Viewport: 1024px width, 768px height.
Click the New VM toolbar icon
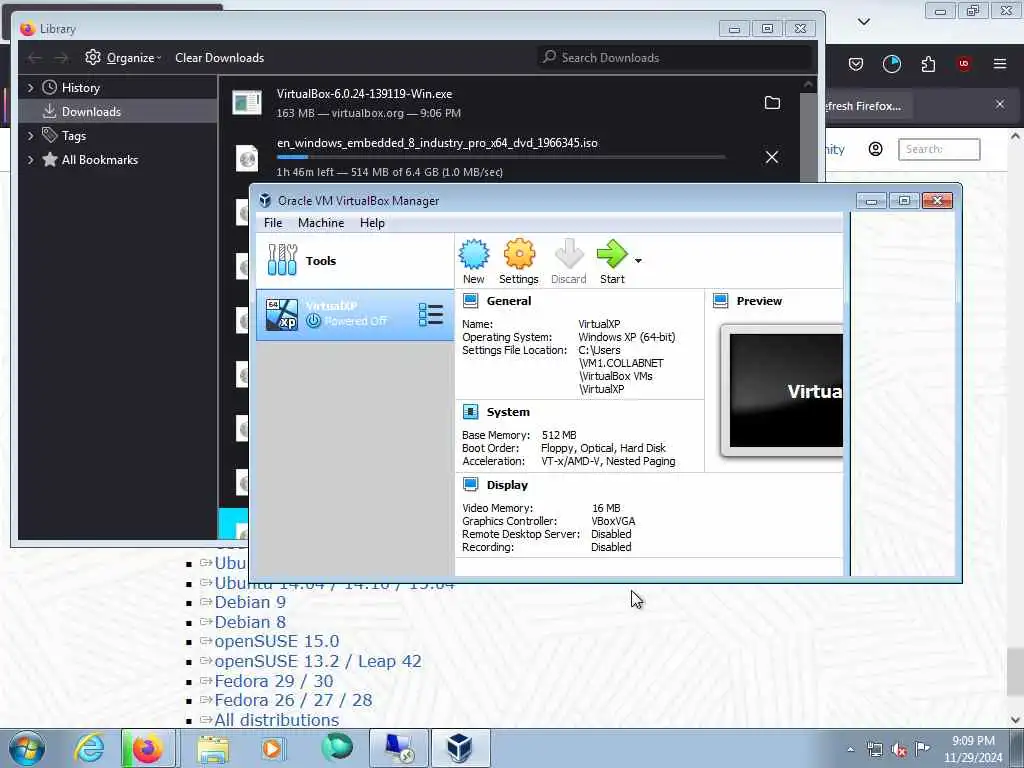click(x=473, y=261)
